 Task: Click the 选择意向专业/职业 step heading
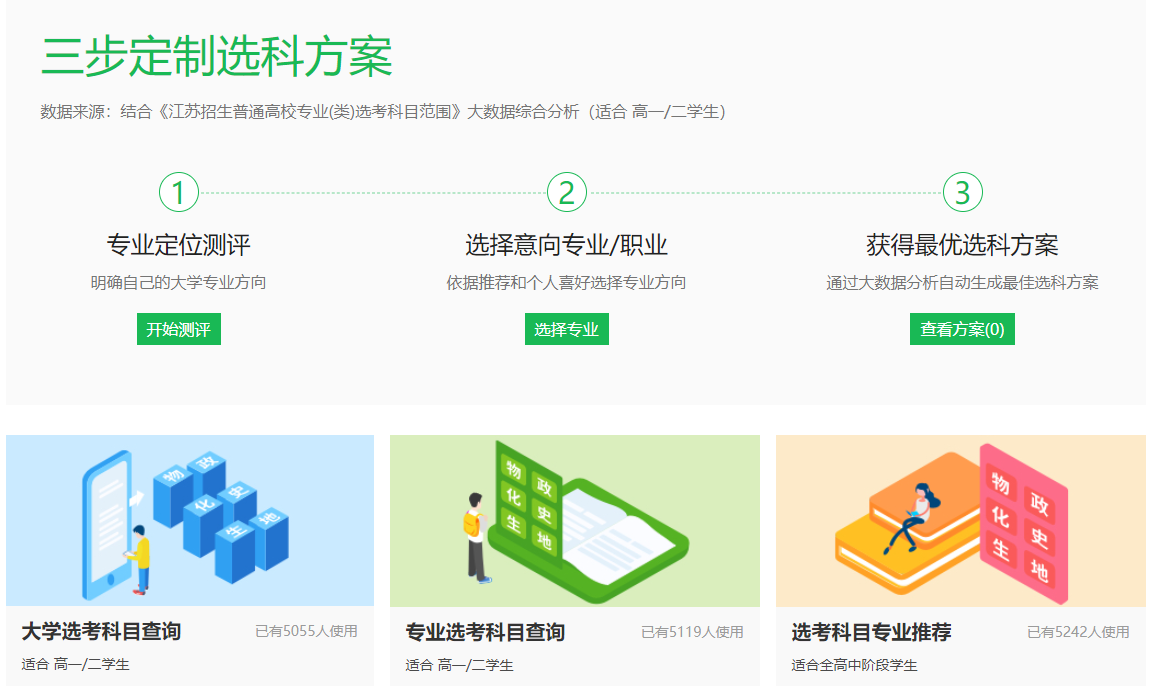[x=566, y=245]
